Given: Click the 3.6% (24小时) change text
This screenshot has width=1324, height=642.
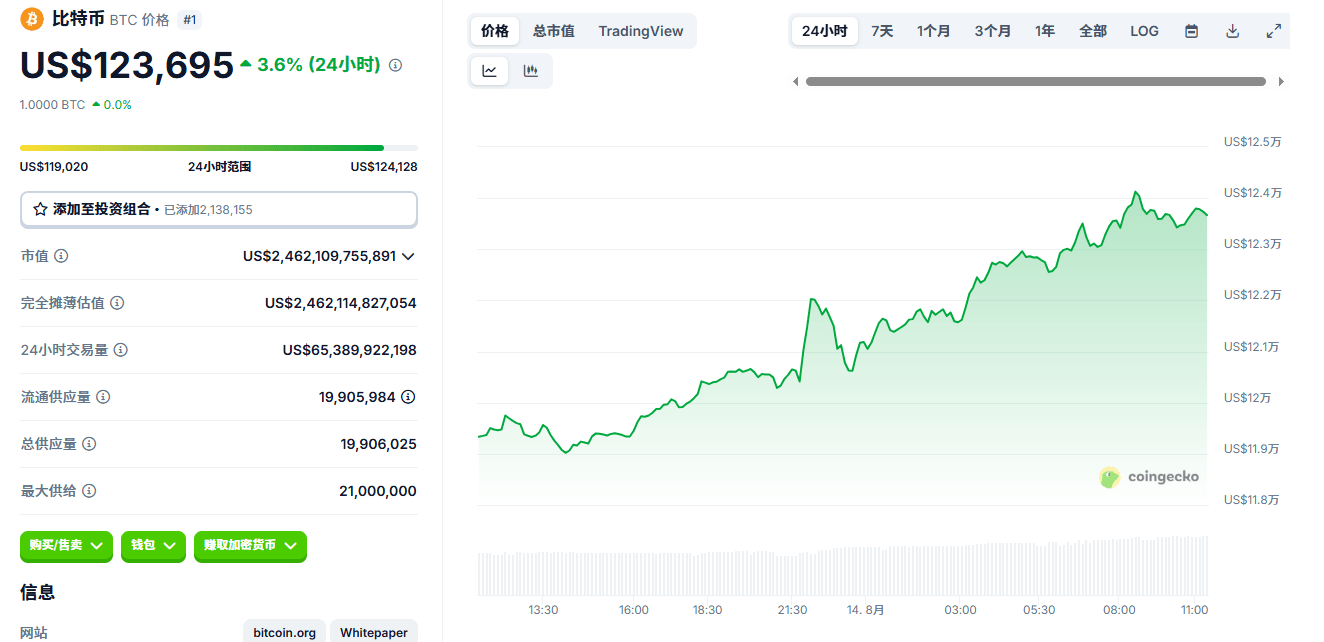Looking at the screenshot, I should point(319,65).
